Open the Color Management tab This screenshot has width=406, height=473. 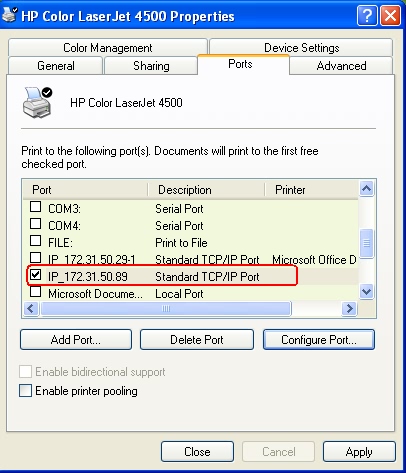pyautogui.click(x=108, y=48)
